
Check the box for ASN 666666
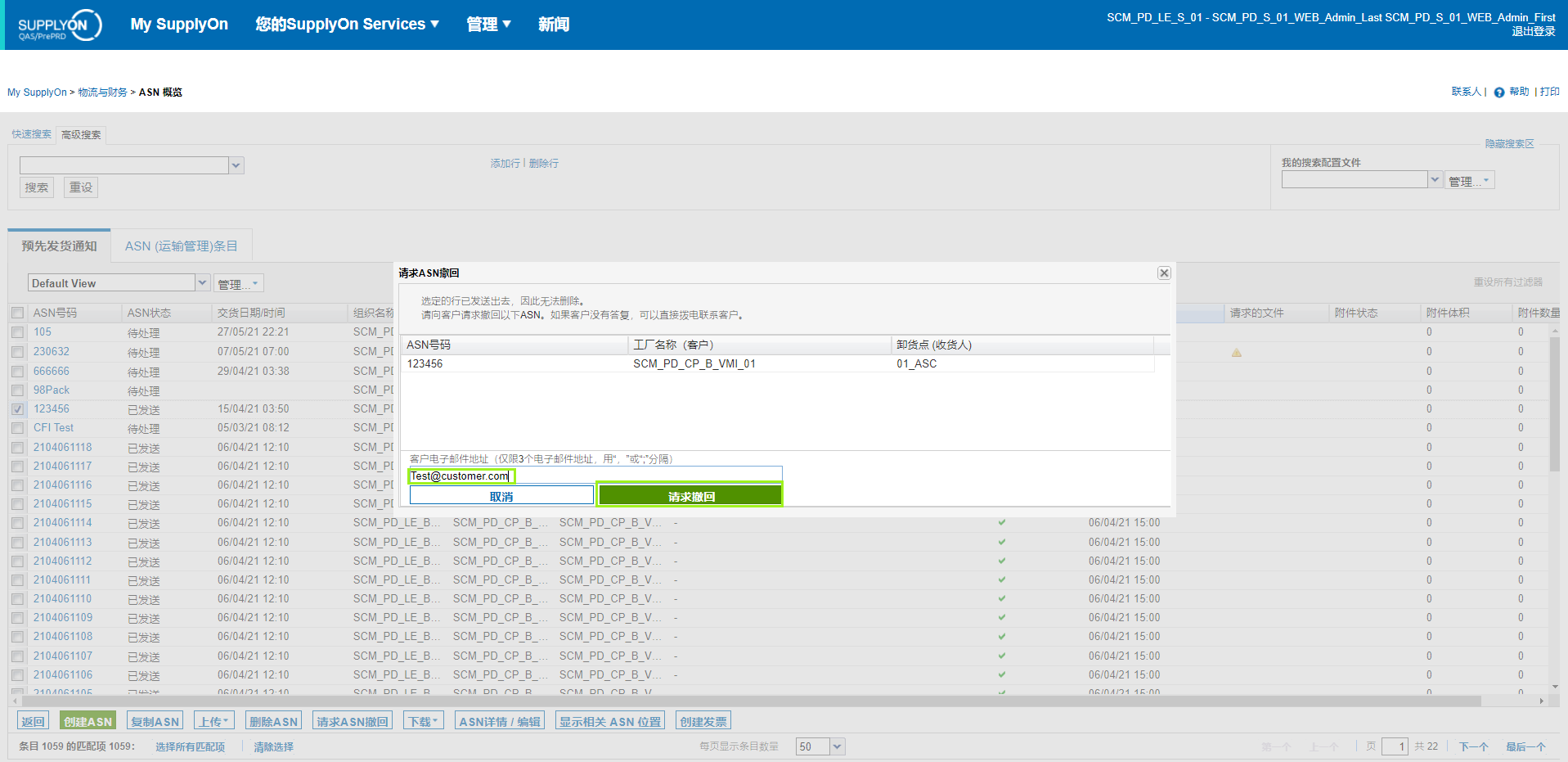pos(17,372)
